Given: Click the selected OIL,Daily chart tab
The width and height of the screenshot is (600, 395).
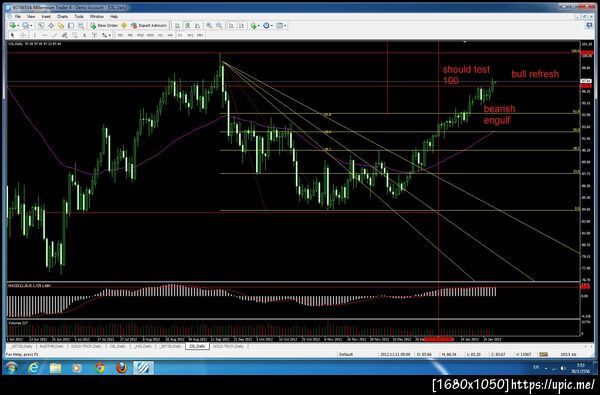Looking at the screenshot, I should point(197,346).
